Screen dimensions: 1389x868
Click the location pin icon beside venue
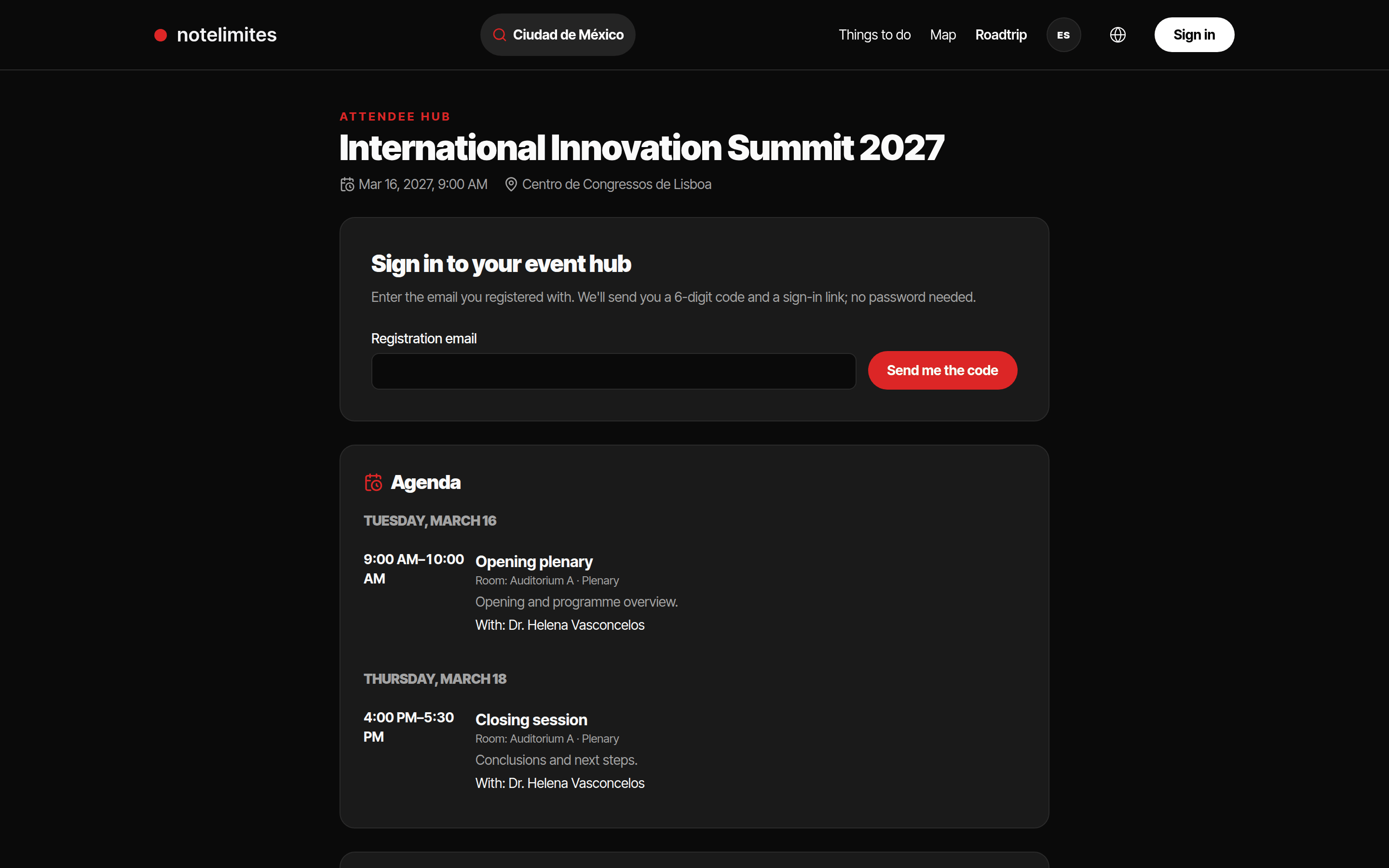[511, 184]
